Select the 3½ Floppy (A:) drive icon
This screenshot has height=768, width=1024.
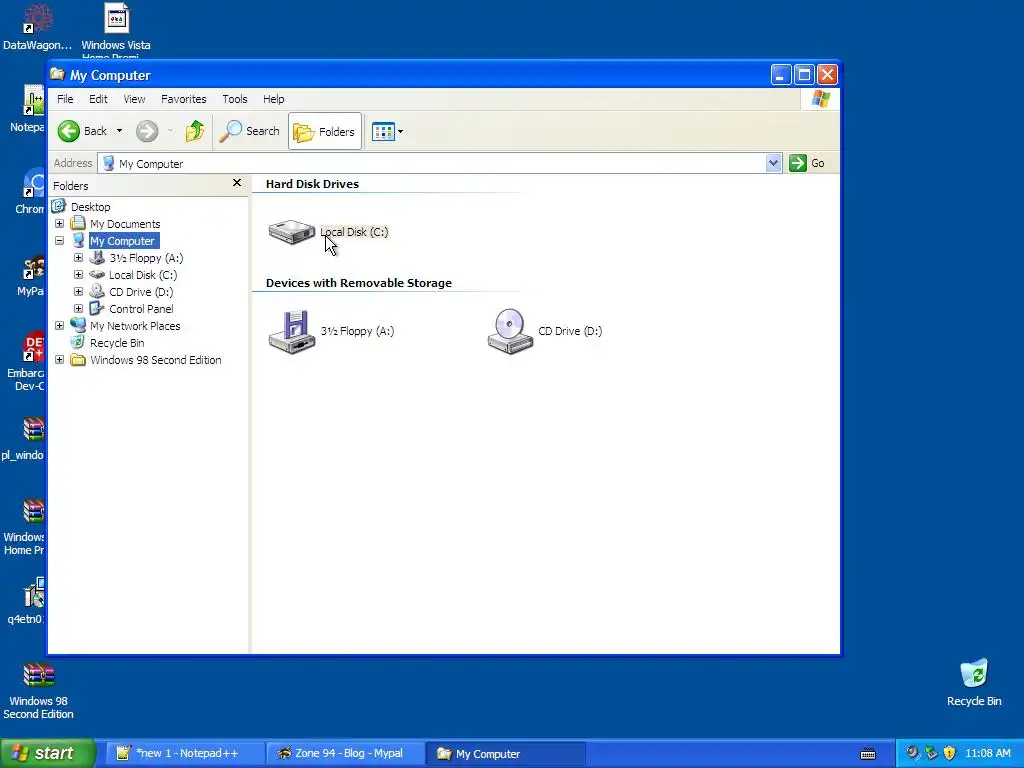[x=292, y=331]
